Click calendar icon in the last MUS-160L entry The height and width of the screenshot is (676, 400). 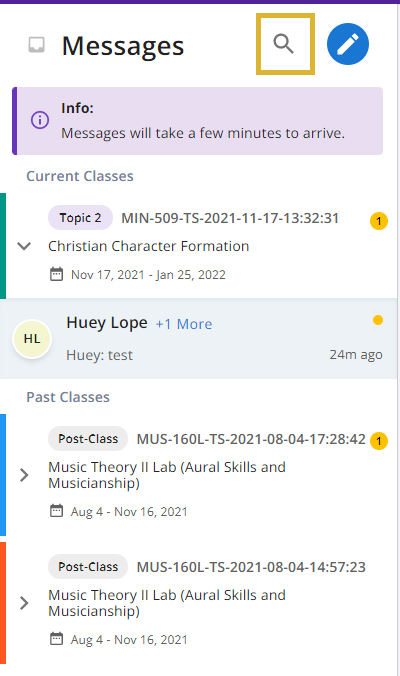[x=56, y=639]
